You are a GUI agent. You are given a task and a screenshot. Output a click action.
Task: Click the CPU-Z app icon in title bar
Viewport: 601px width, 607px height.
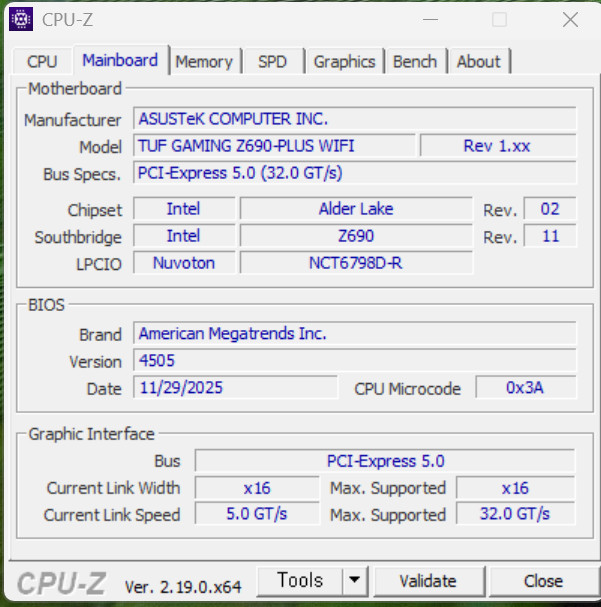[x=21, y=19]
